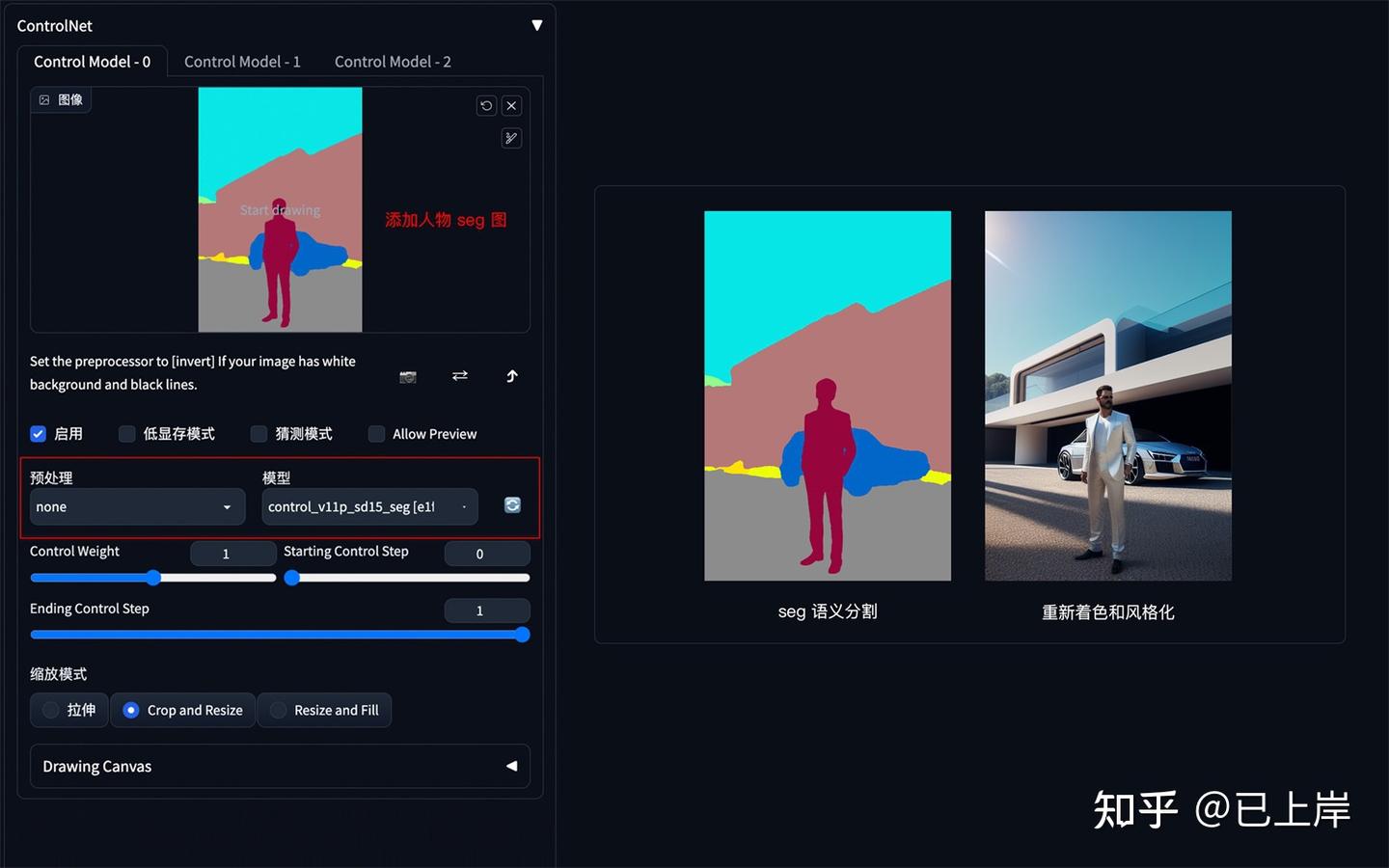Enable the 低显存模式 checkbox
The width and height of the screenshot is (1389, 868).
pyautogui.click(x=126, y=434)
